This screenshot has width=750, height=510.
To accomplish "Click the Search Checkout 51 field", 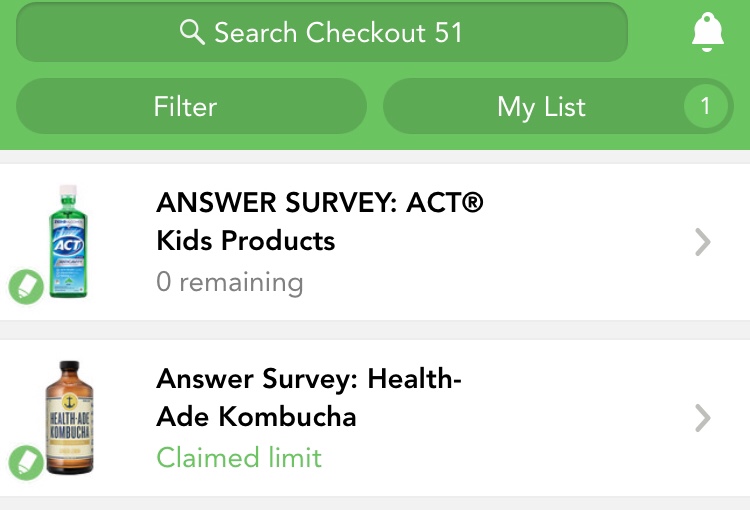I will (x=322, y=32).
